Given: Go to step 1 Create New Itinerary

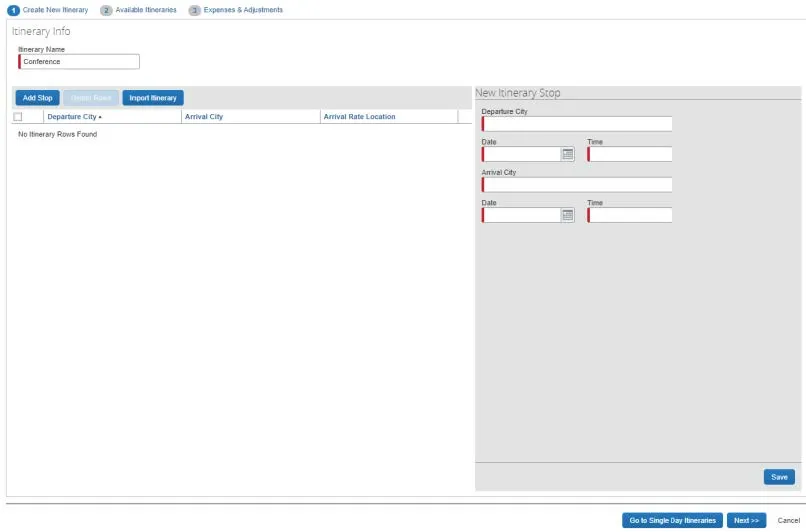Looking at the screenshot, I should tap(47, 10).
